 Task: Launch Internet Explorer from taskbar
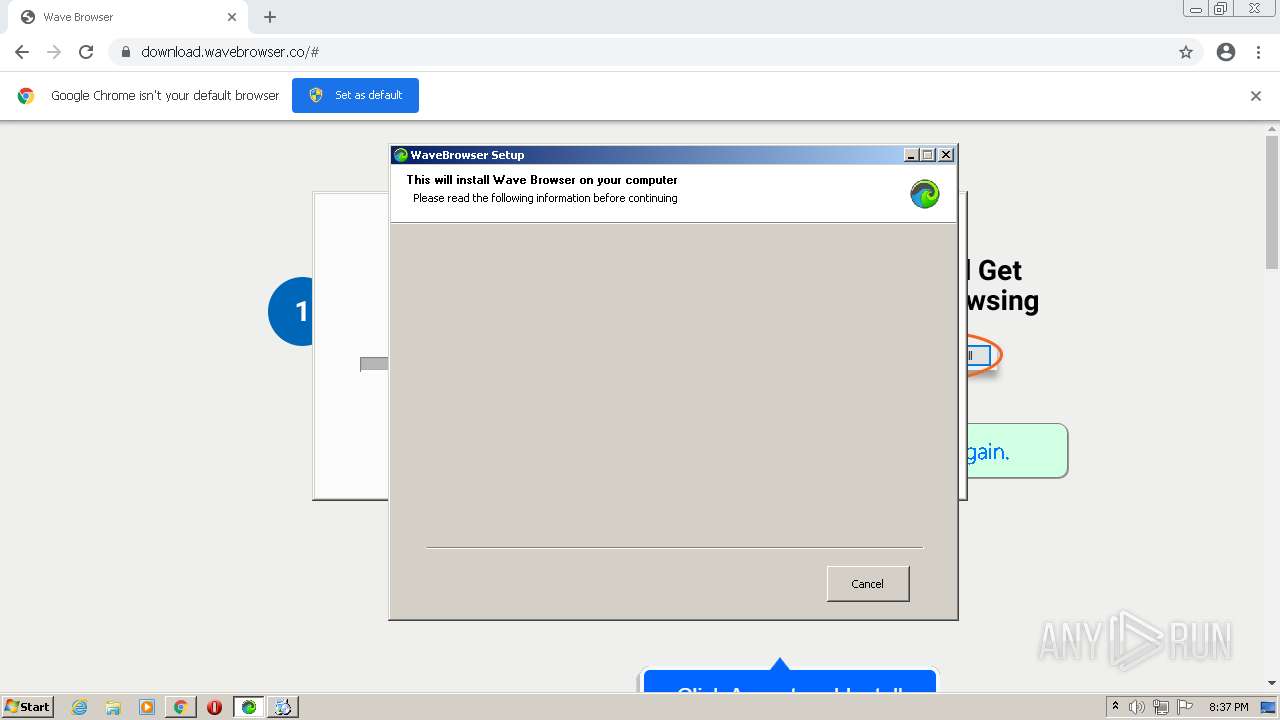click(80, 707)
